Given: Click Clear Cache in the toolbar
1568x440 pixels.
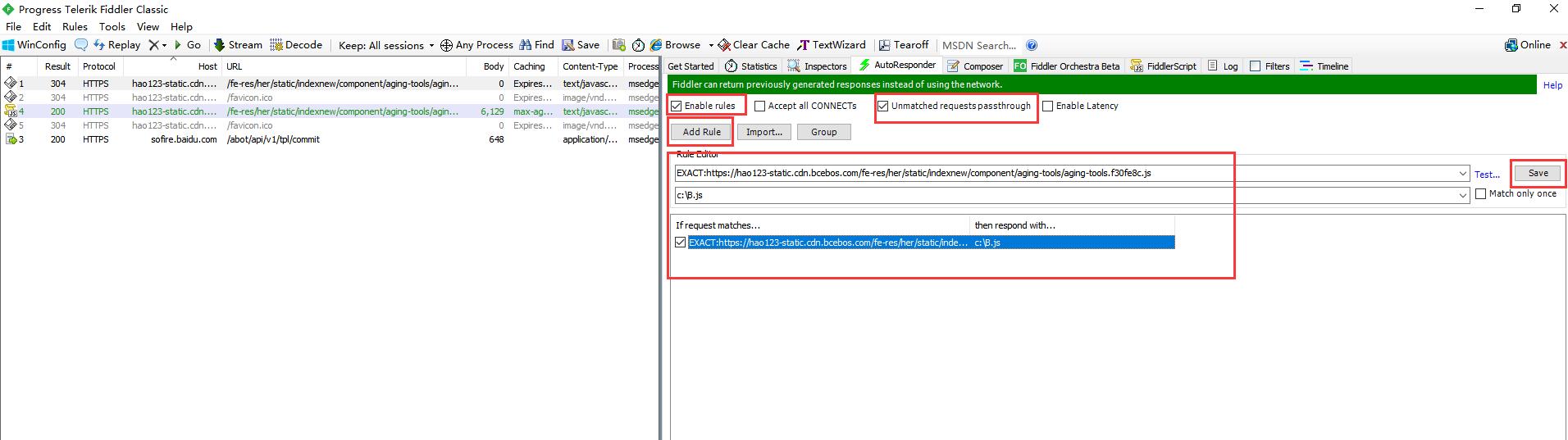Looking at the screenshot, I should [754, 45].
